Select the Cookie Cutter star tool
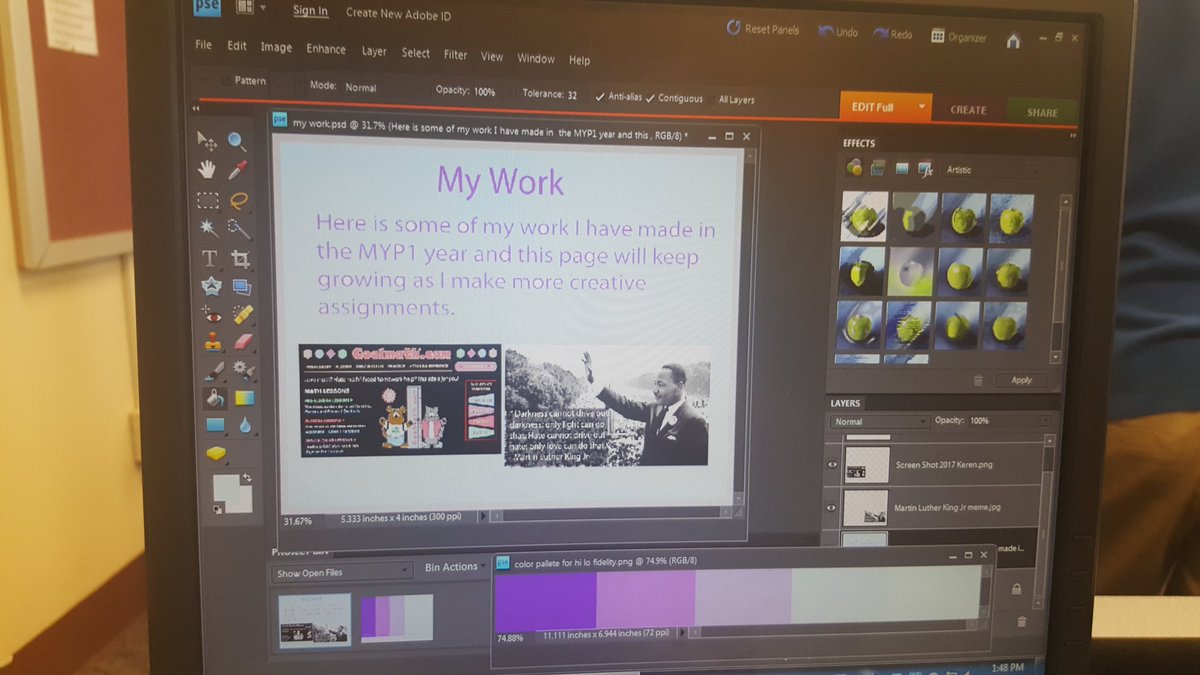This screenshot has width=1200, height=675. pyautogui.click(x=210, y=286)
